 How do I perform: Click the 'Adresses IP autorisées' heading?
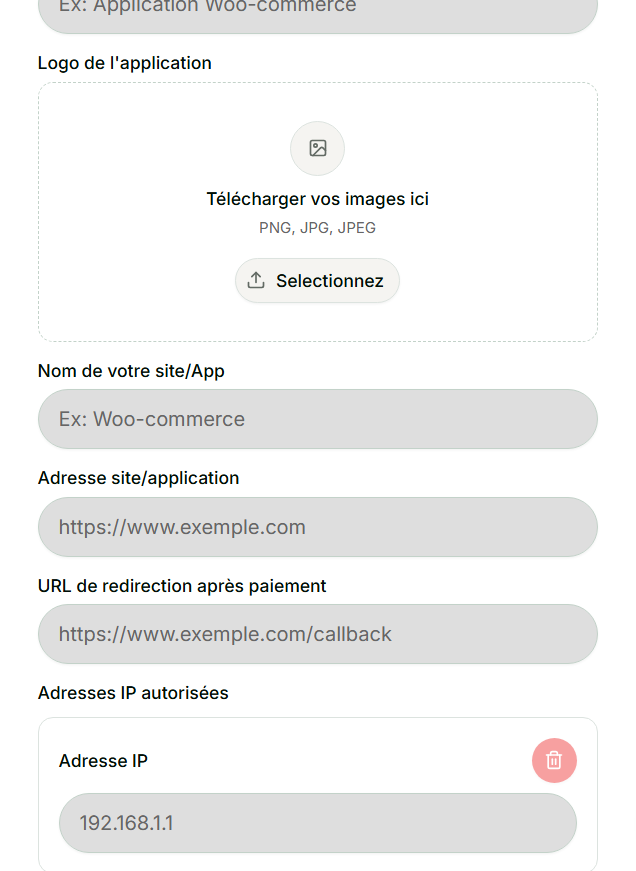click(x=133, y=693)
